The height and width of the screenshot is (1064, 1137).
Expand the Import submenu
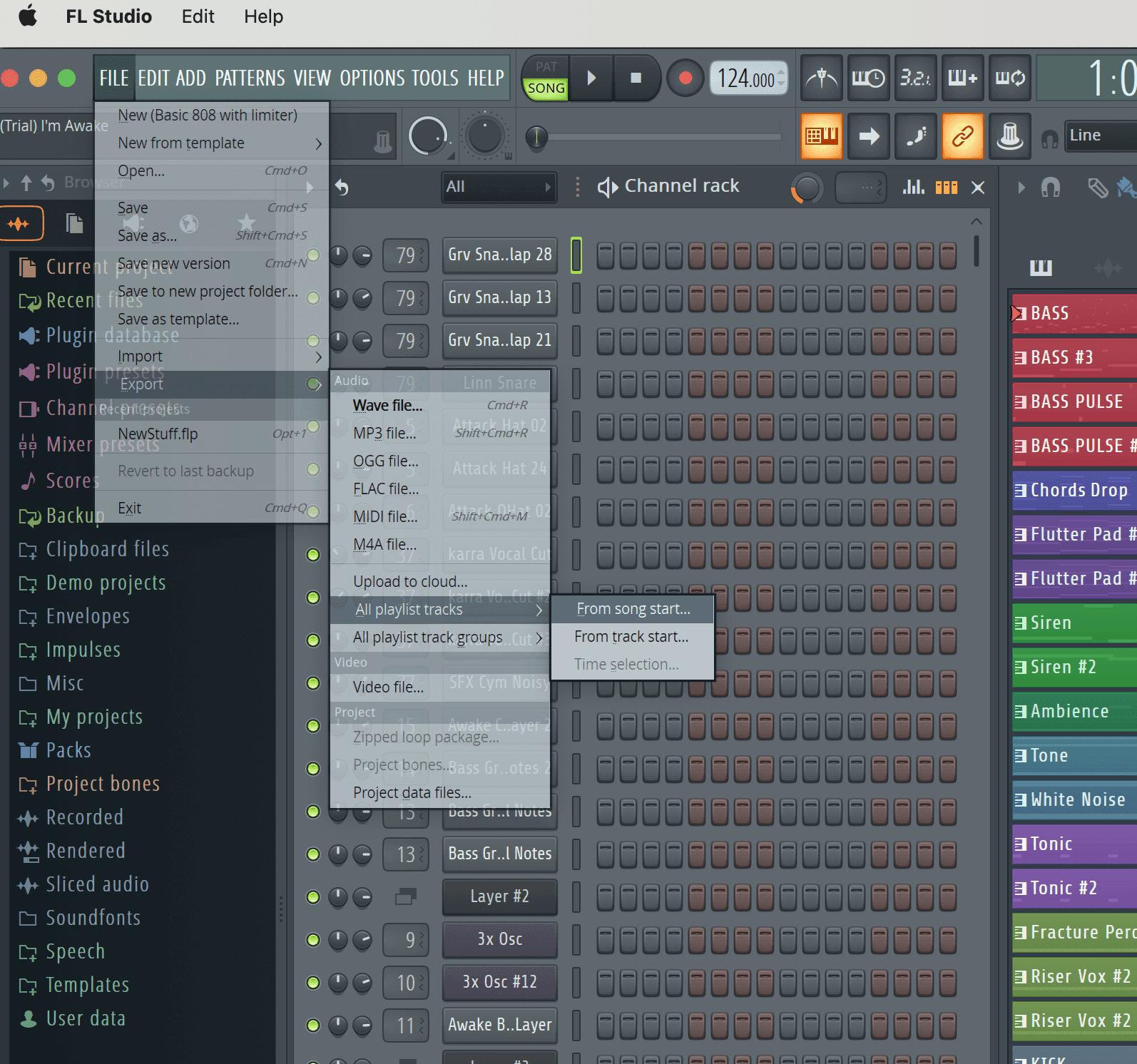click(x=212, y=357)
